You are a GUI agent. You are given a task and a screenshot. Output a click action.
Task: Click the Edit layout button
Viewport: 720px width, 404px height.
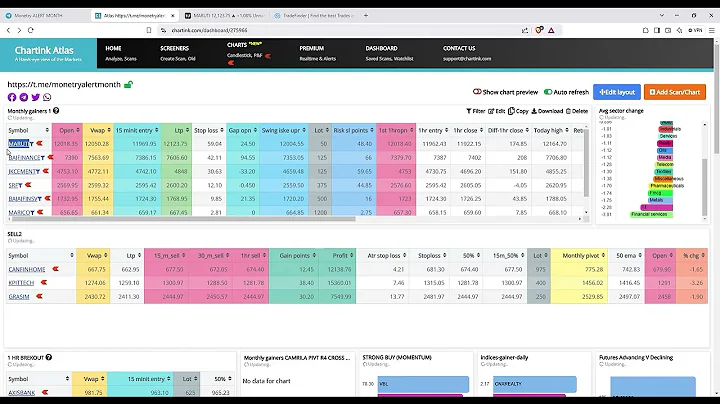[x=617, y=92]
